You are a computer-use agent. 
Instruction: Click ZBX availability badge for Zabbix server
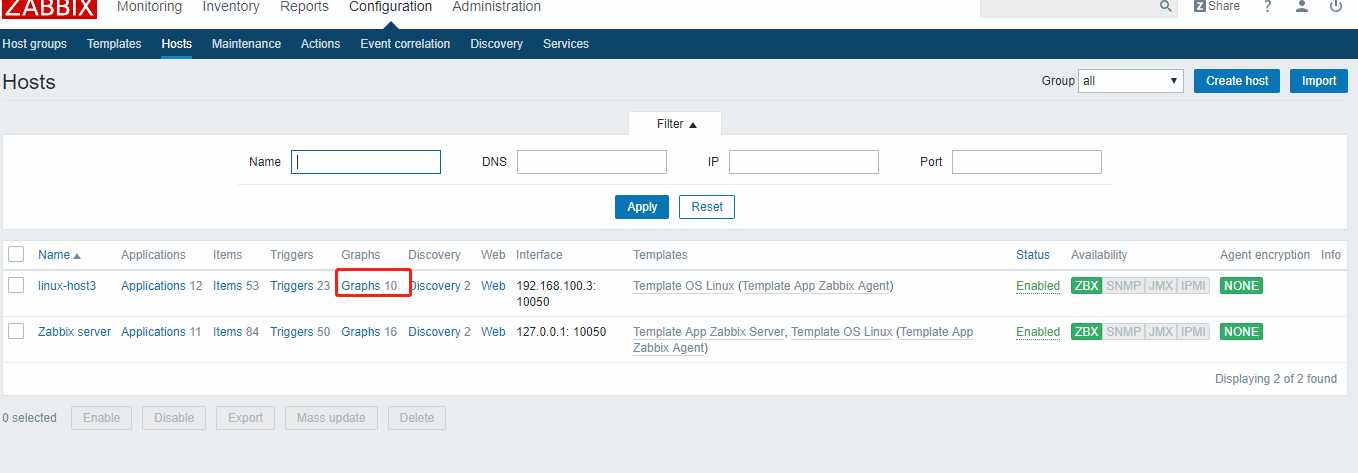[1086, 332]
